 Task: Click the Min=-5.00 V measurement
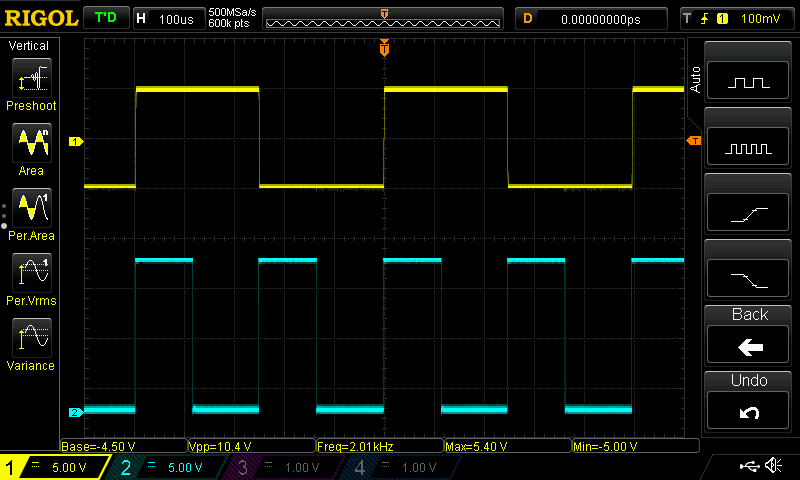pos(636,446)
